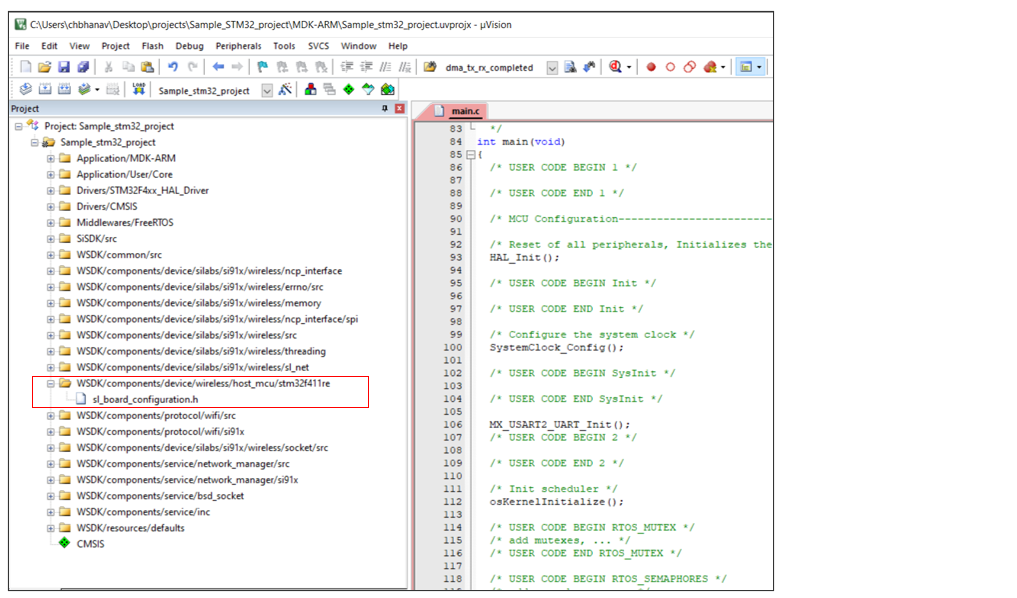Expand the Drivers/CMSIS folder node
Screen dimensions: 1017x598
[50, 207]
